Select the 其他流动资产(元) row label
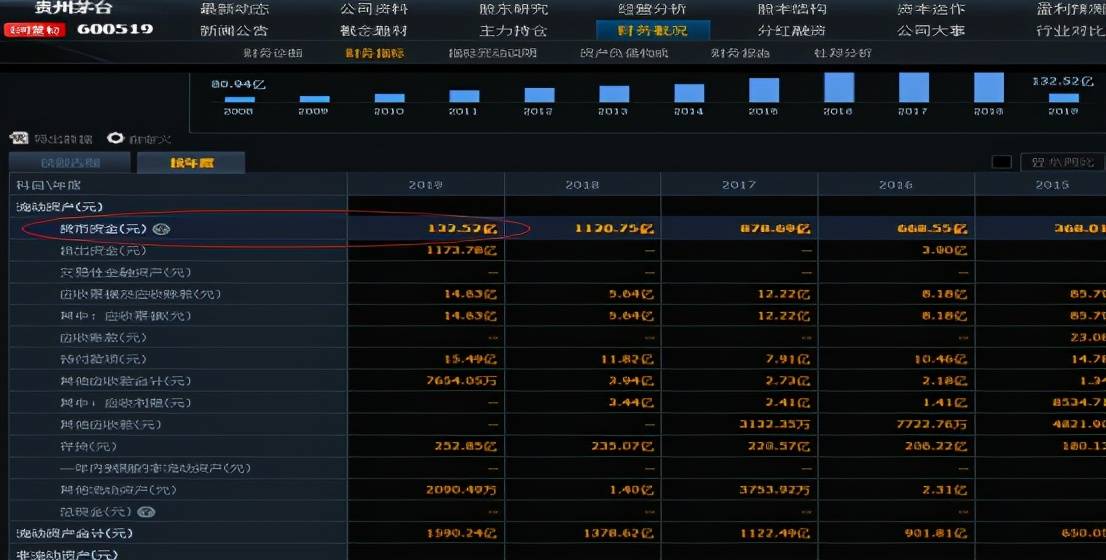The height and width of the screenshot is (560, 1106). tap(118, 489)
